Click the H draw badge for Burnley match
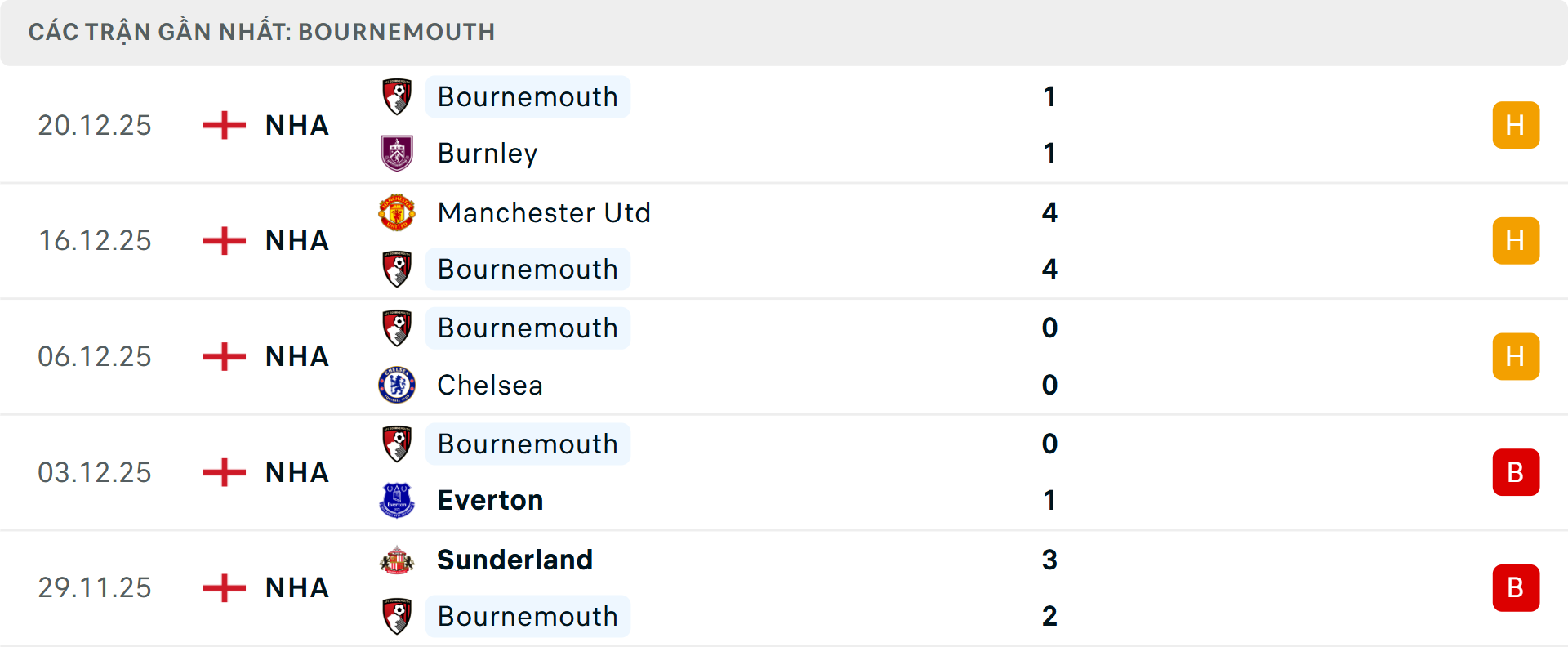1568x647 pixels. [x=1516, y=125]
